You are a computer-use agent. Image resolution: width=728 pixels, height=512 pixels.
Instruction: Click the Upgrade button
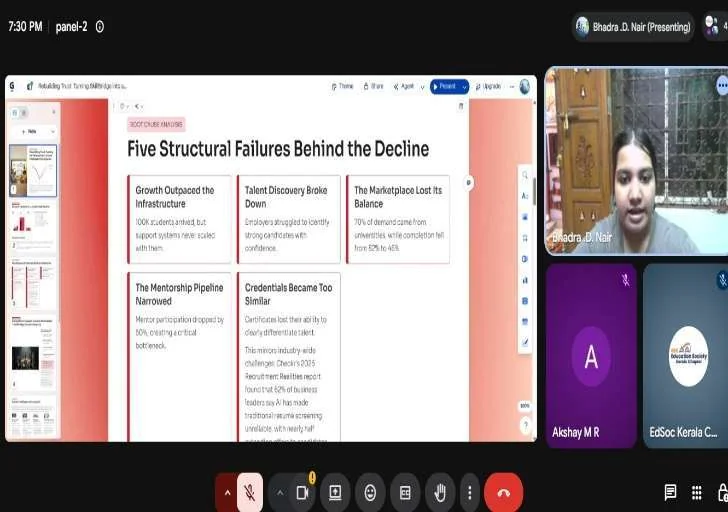click(488, 86)
